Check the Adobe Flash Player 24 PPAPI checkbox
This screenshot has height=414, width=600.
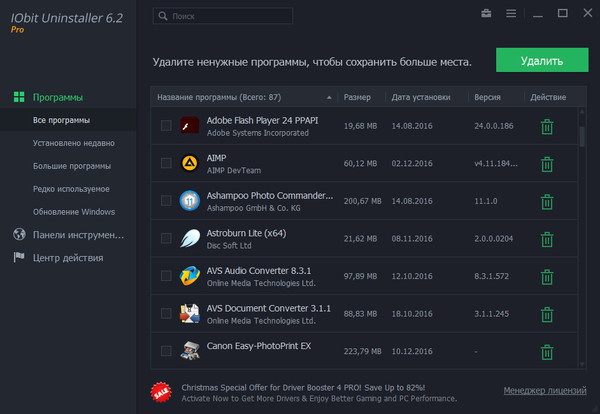click(x=166, y=126)
